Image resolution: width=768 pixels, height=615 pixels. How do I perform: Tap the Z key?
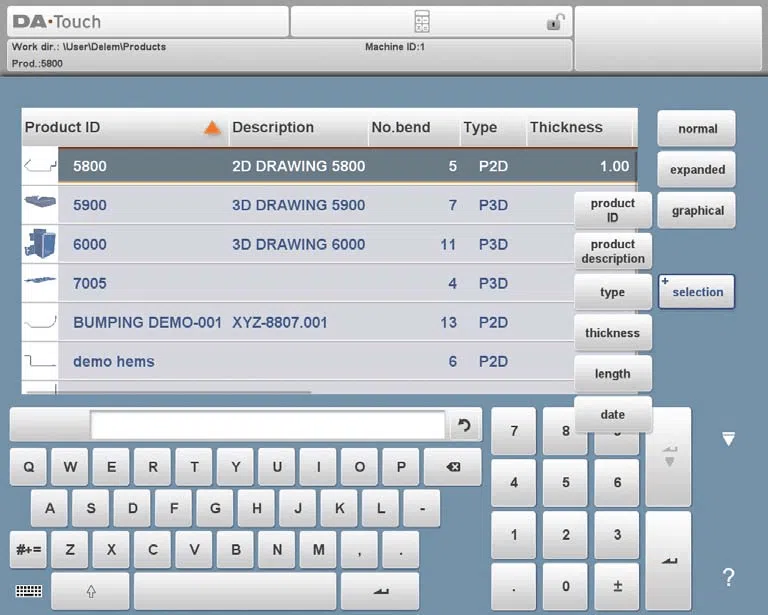point(70,549)
